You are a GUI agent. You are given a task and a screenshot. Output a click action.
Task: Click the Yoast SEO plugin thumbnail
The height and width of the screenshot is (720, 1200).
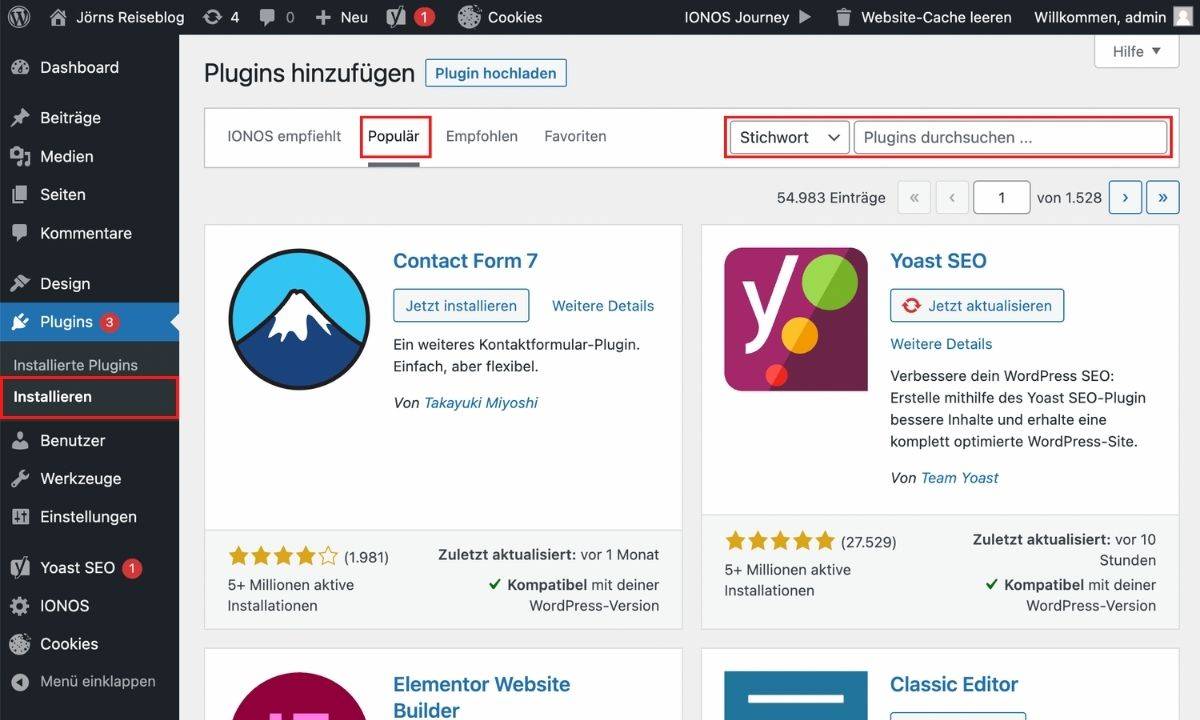(796, 318)
